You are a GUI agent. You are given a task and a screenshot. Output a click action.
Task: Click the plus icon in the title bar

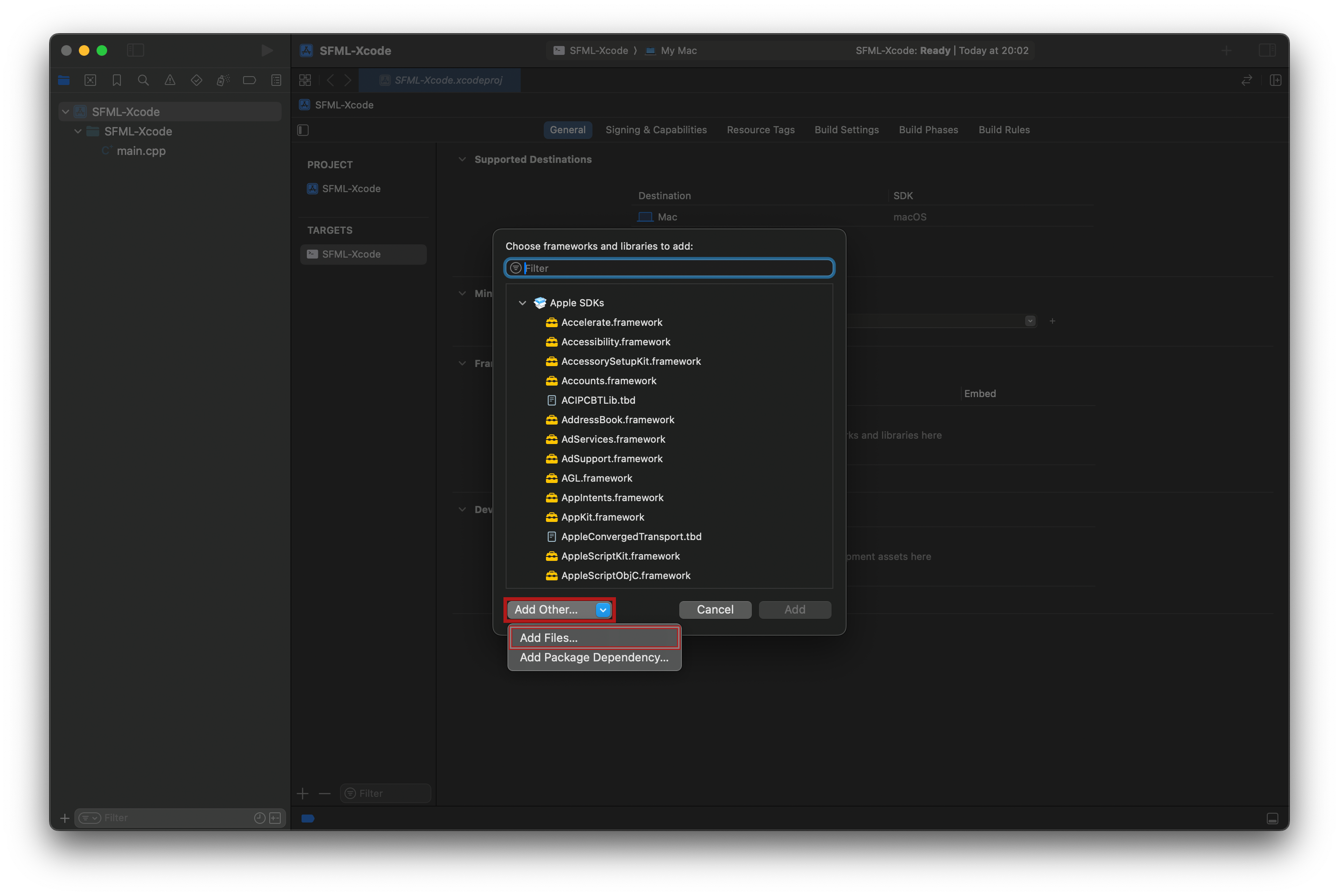click(1226, 50)
